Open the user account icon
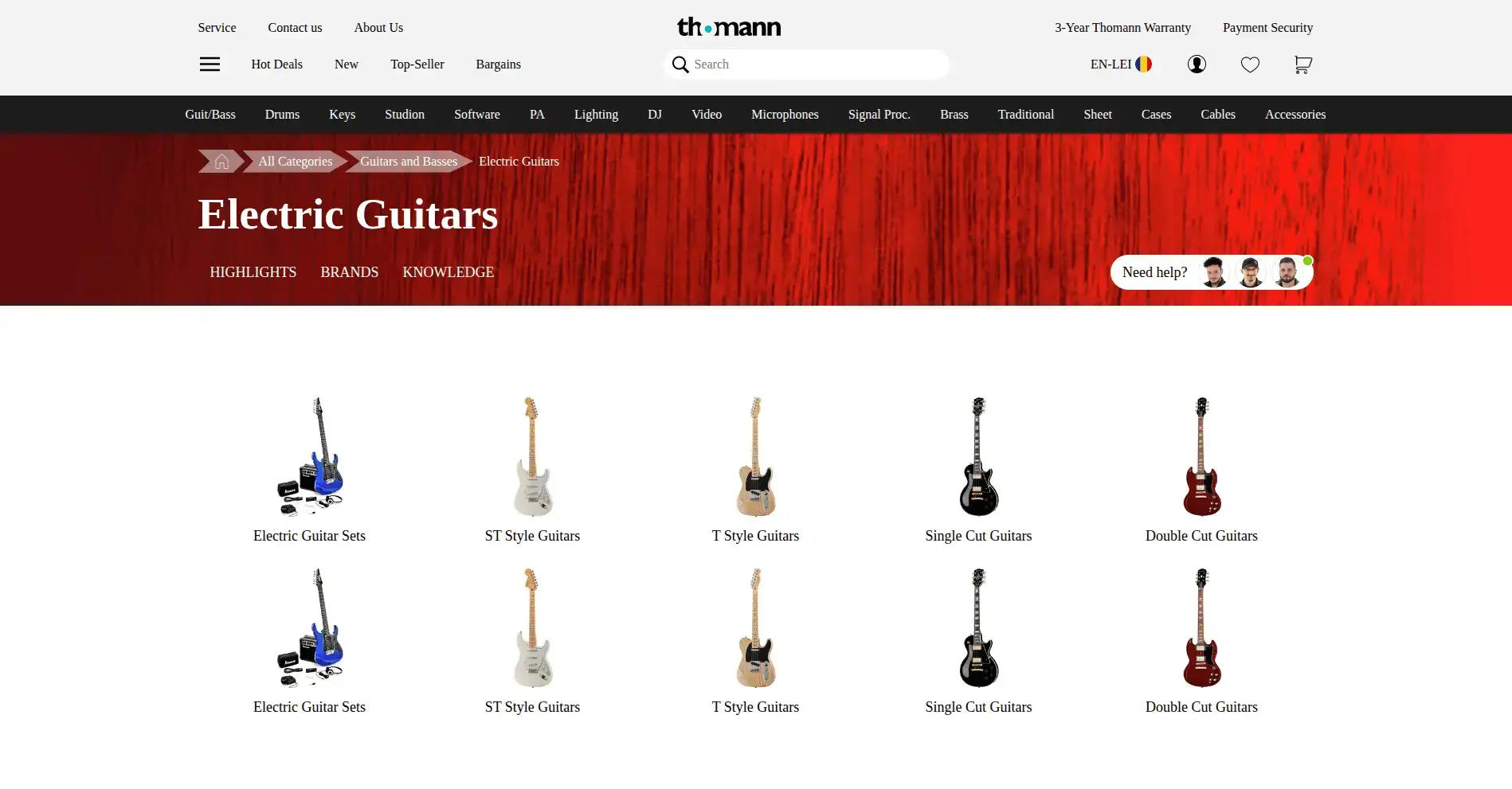 pyautogui.click(x=1197, y=64)
